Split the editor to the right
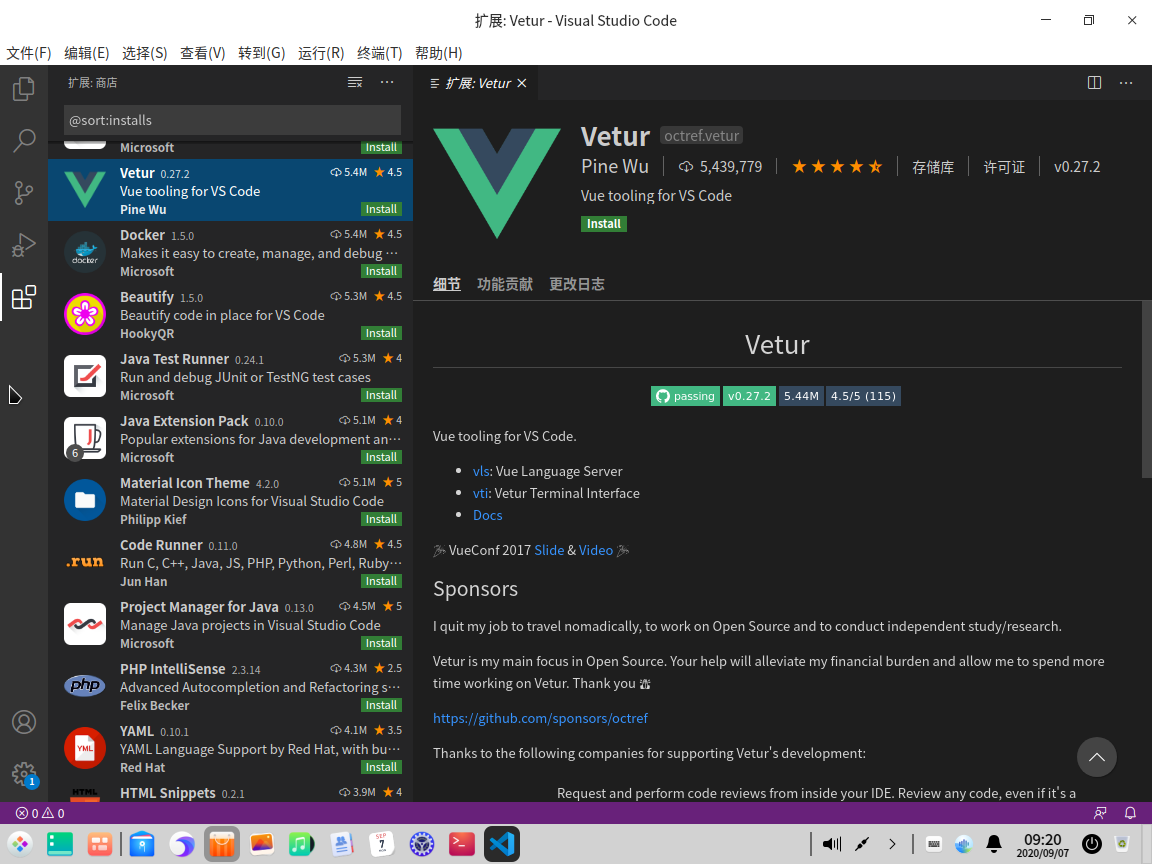Viewport: 1152px width, 864px height. coord(1094,82)
